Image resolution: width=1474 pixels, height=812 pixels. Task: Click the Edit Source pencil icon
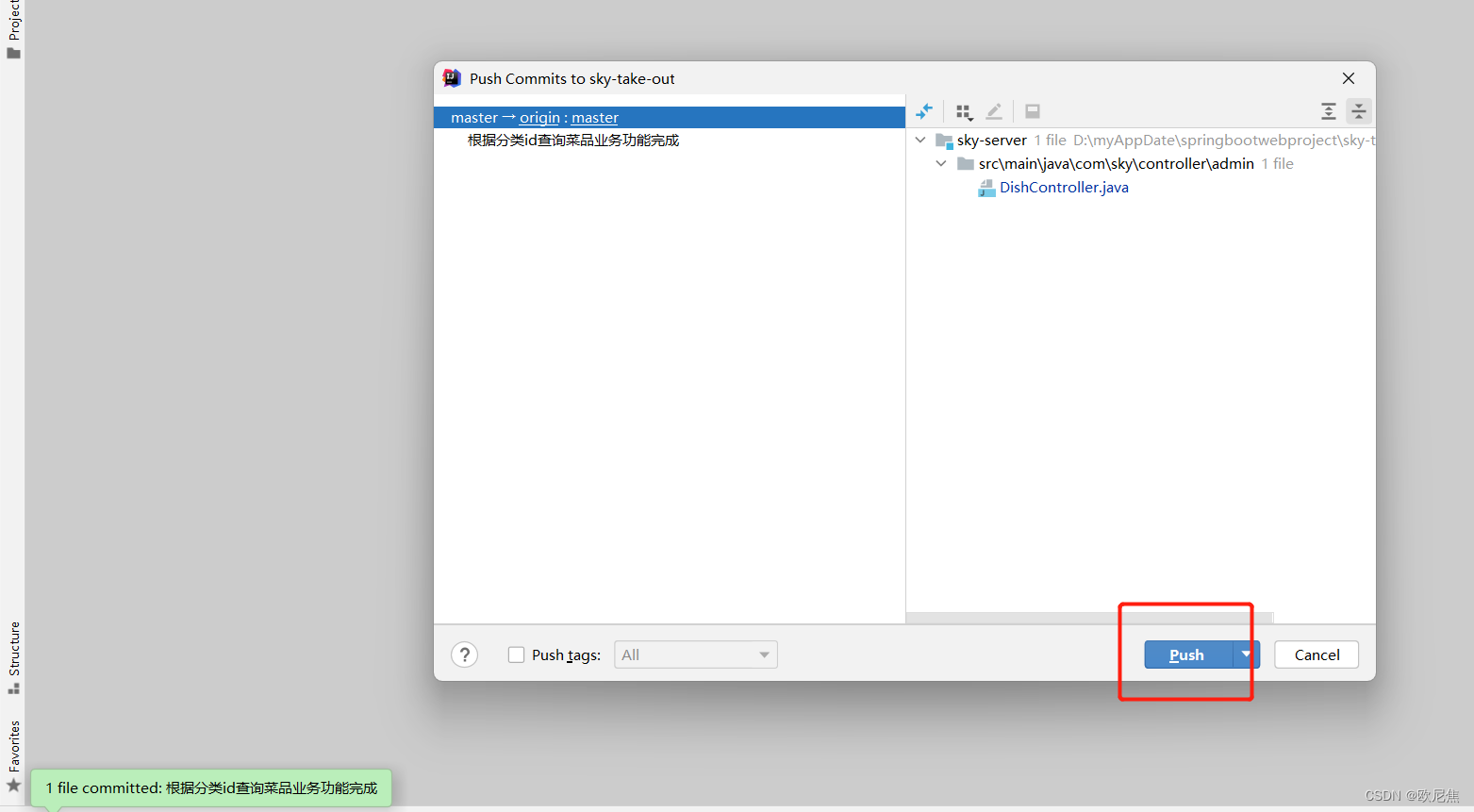point(994,111)
